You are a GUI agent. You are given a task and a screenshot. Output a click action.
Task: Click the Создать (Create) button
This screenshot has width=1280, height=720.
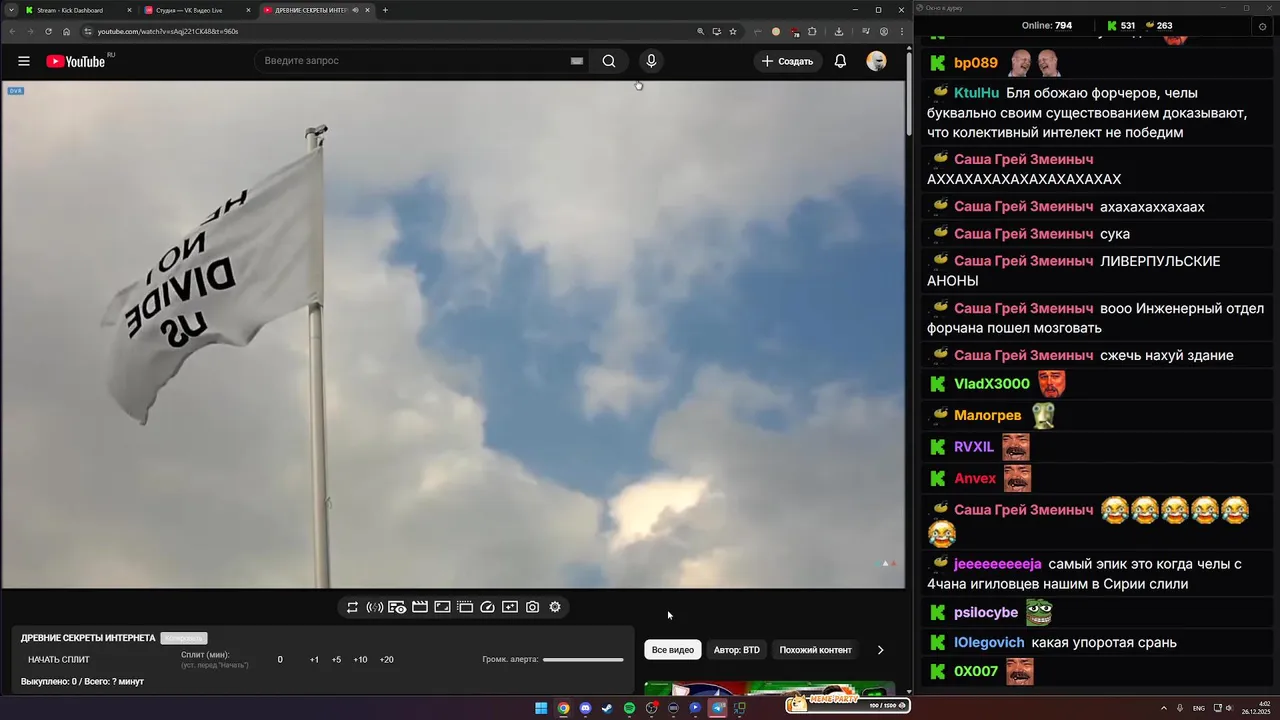point(788,61)
